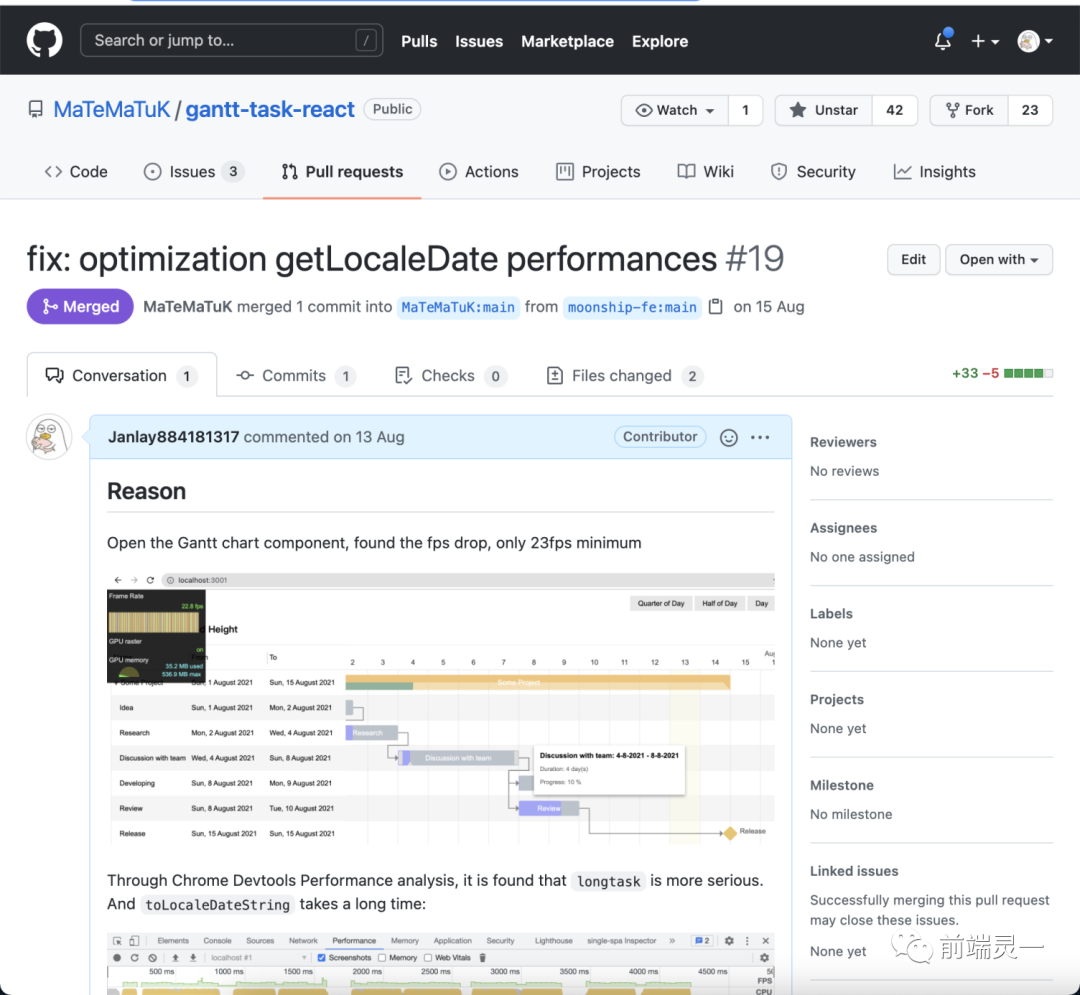
Task: Click the Milestone sidebar heading
Action: (842, 785)
